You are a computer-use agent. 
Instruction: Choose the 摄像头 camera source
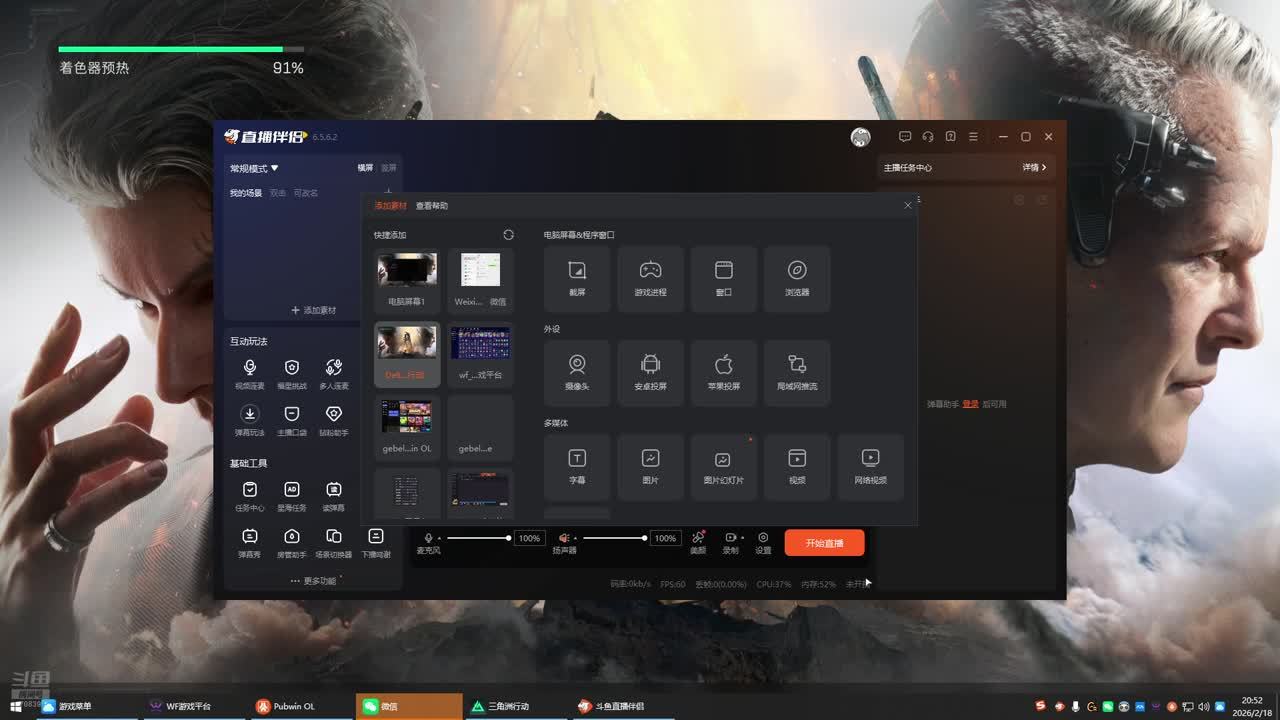coord(577,372)
